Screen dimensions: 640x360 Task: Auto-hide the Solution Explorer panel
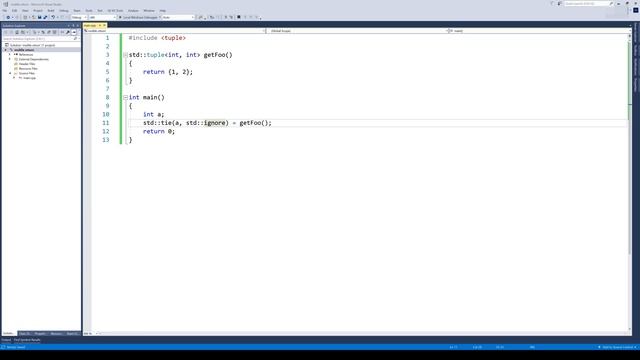point(73,26)
